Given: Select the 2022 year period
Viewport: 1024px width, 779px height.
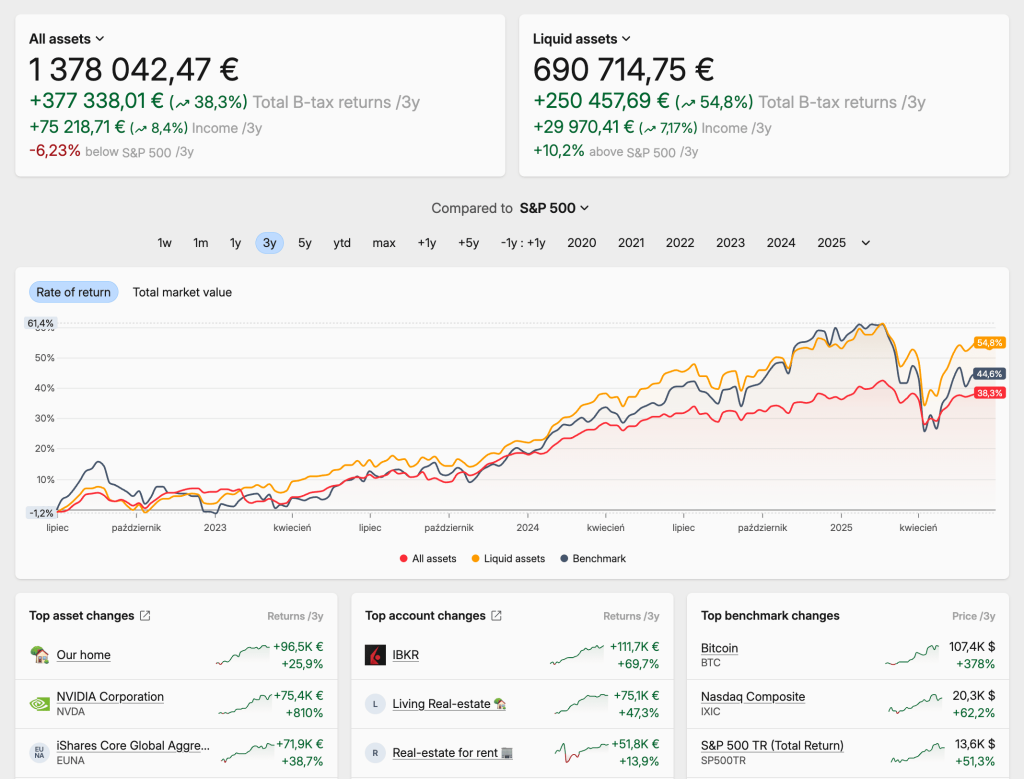Looking at the screenshot, I should pyautogui.click(x=680, y=243).
